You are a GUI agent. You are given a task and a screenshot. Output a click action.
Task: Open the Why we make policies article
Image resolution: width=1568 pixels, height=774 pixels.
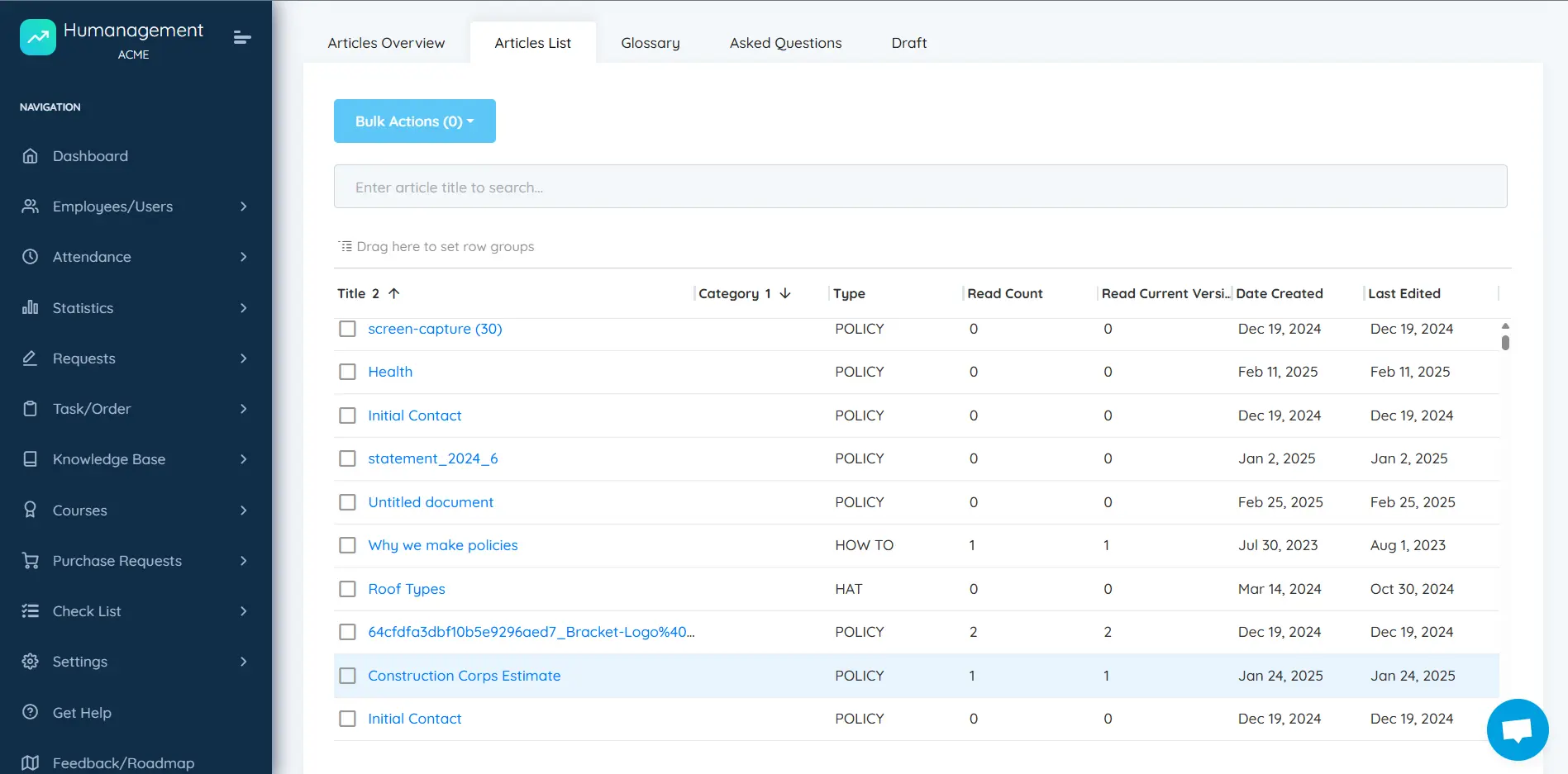tap(443, 545)
